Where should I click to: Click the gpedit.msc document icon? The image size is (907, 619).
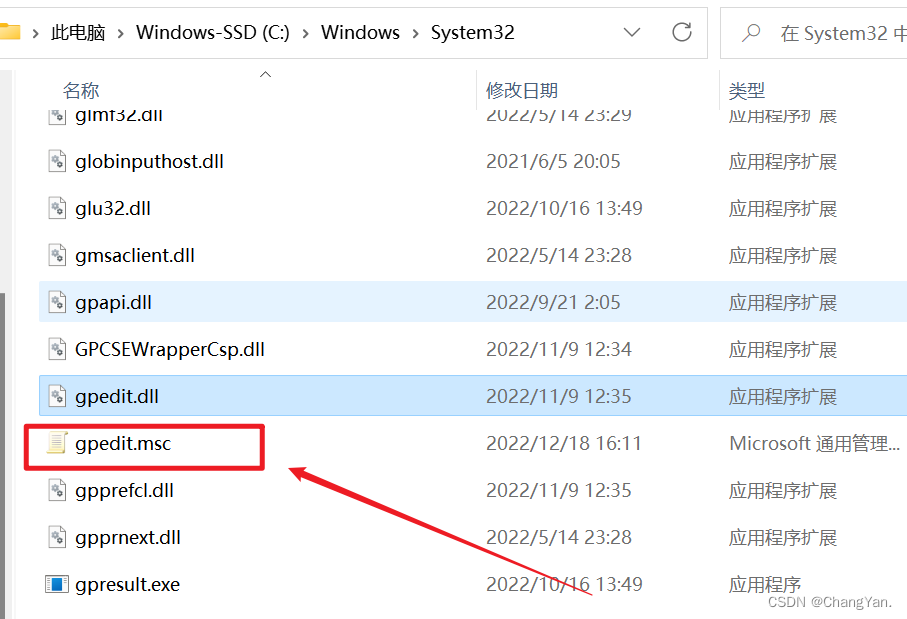coord(57,442)
